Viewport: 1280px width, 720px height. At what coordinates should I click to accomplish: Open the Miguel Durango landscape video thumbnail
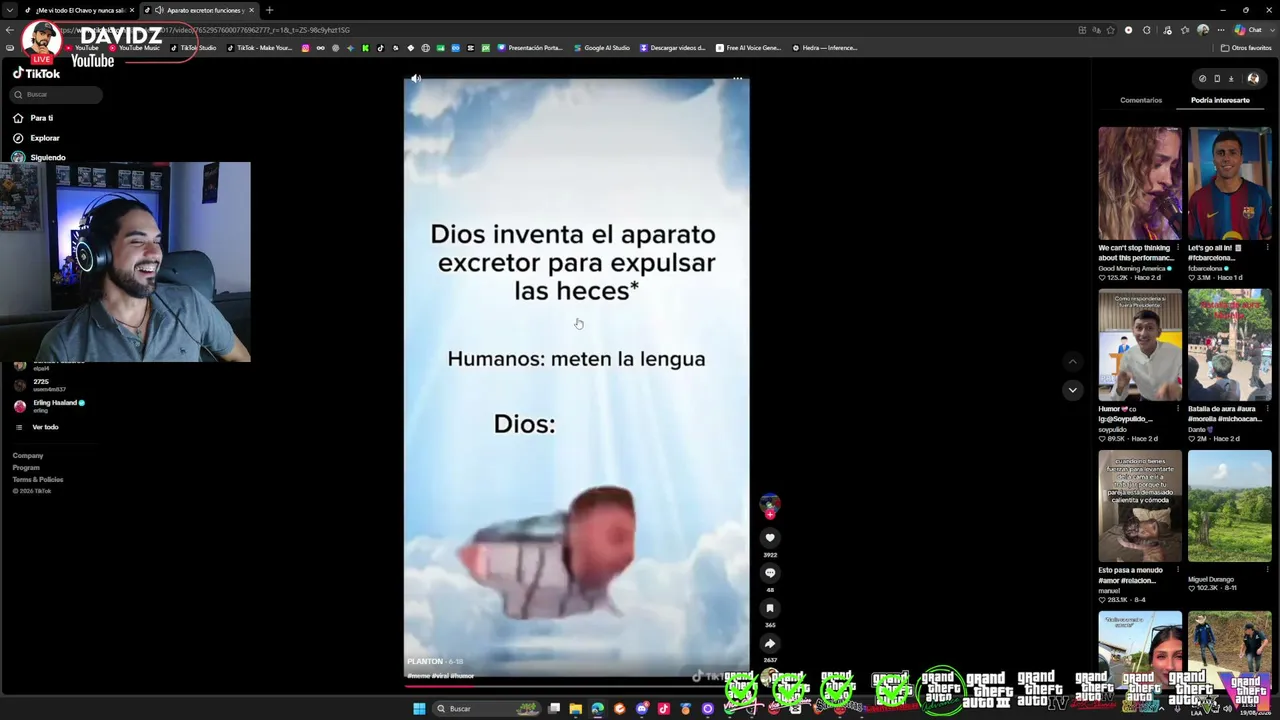(x=1229, y=506)
